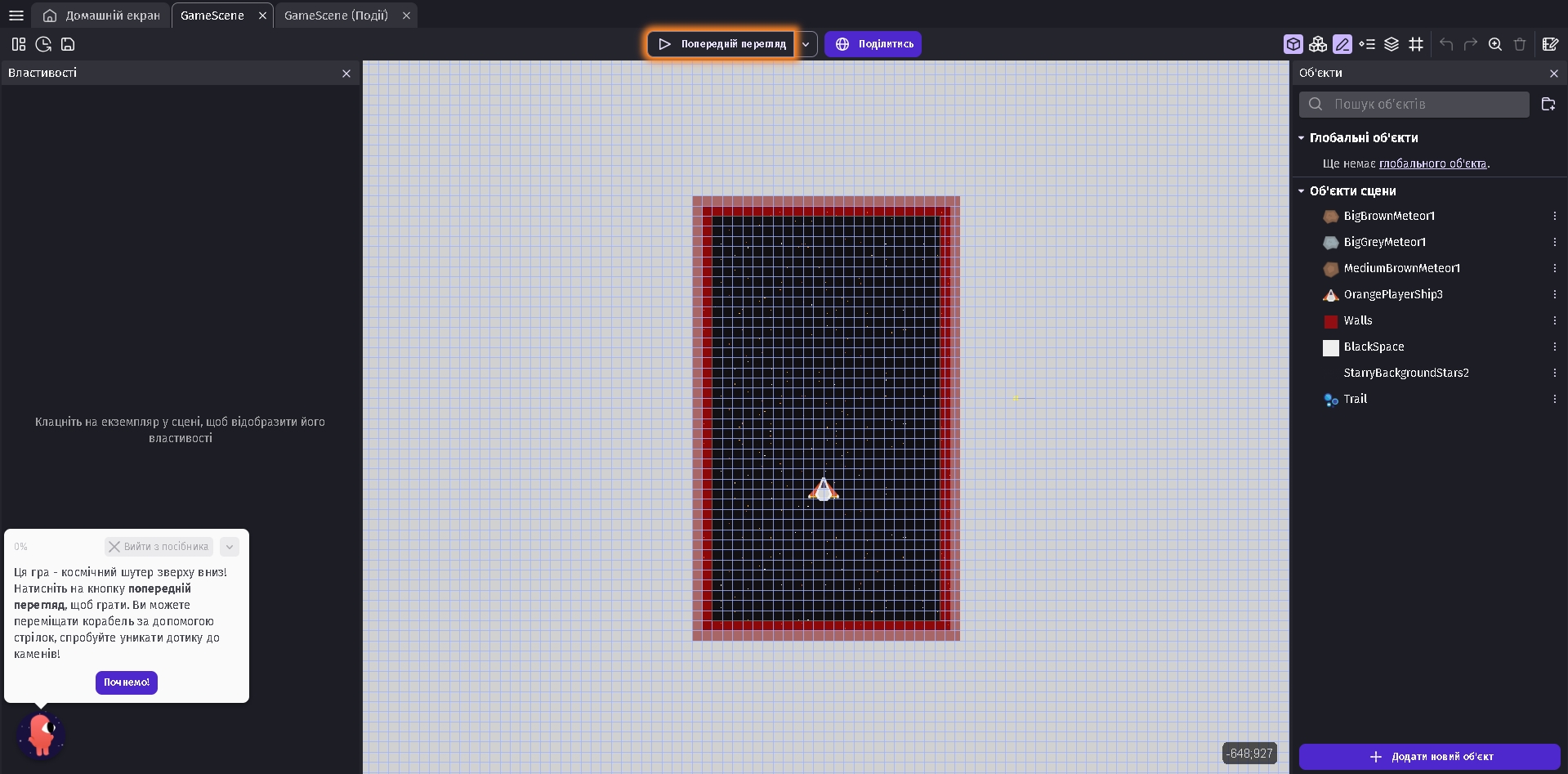Click the "Пошук об'єктів" search field

coord(1422,105)
